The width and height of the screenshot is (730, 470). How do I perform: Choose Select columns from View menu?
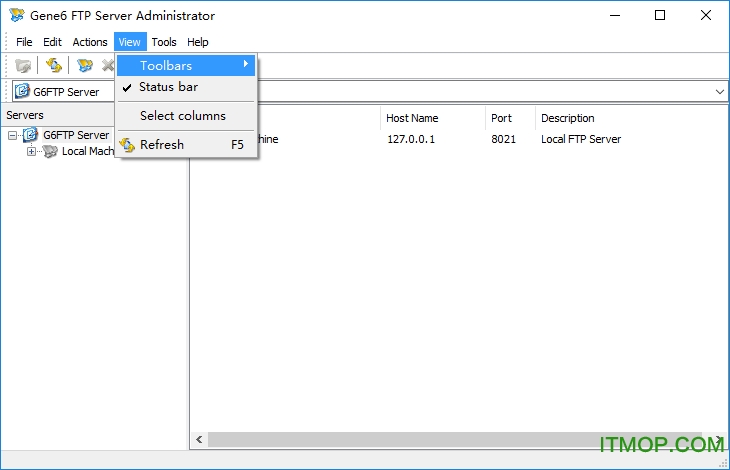tap(186, 116)
